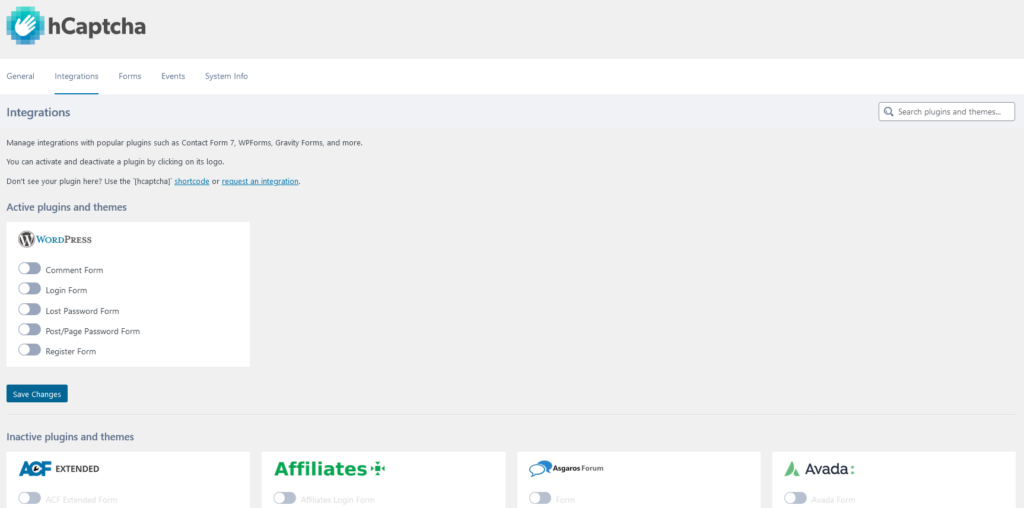The image size is (1024, 508).
Task: Activate the Affiliates plugin logo
Action: pyautogui.click(x=330, y=469)
